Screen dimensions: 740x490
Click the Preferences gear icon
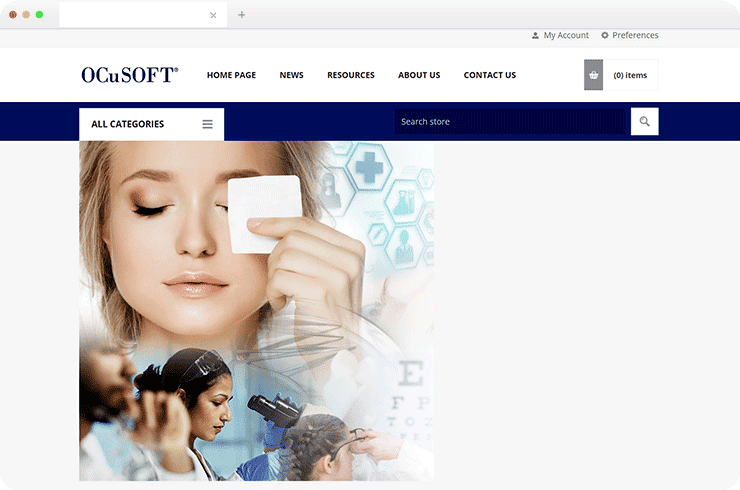pyautogui.click(x=605, y=35)
